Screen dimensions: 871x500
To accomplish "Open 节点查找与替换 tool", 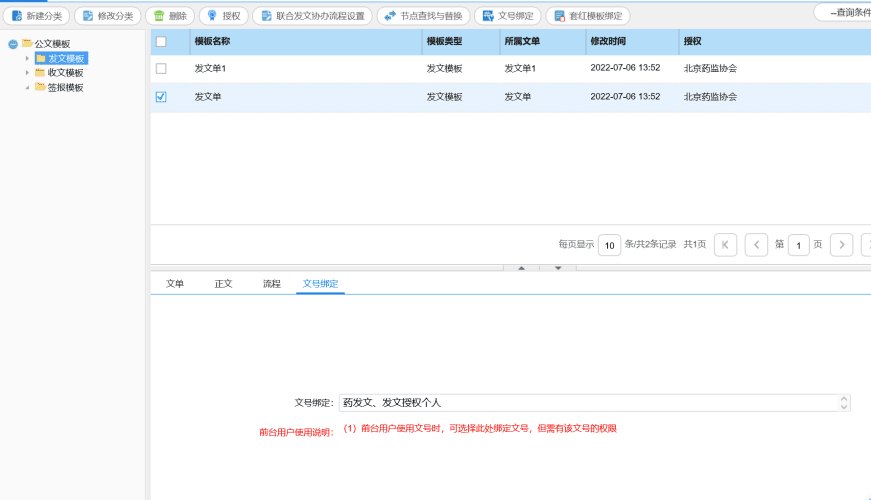I will coord(424,16).
